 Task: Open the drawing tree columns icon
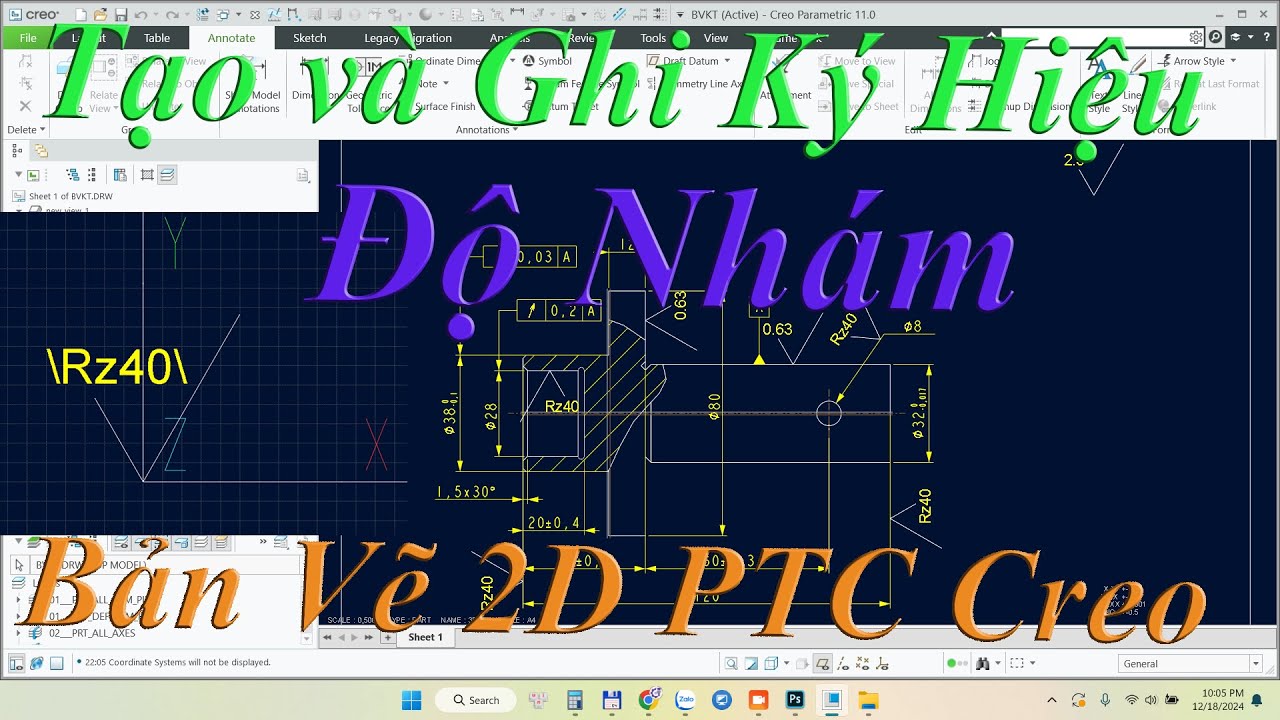(x=120, y=175)
